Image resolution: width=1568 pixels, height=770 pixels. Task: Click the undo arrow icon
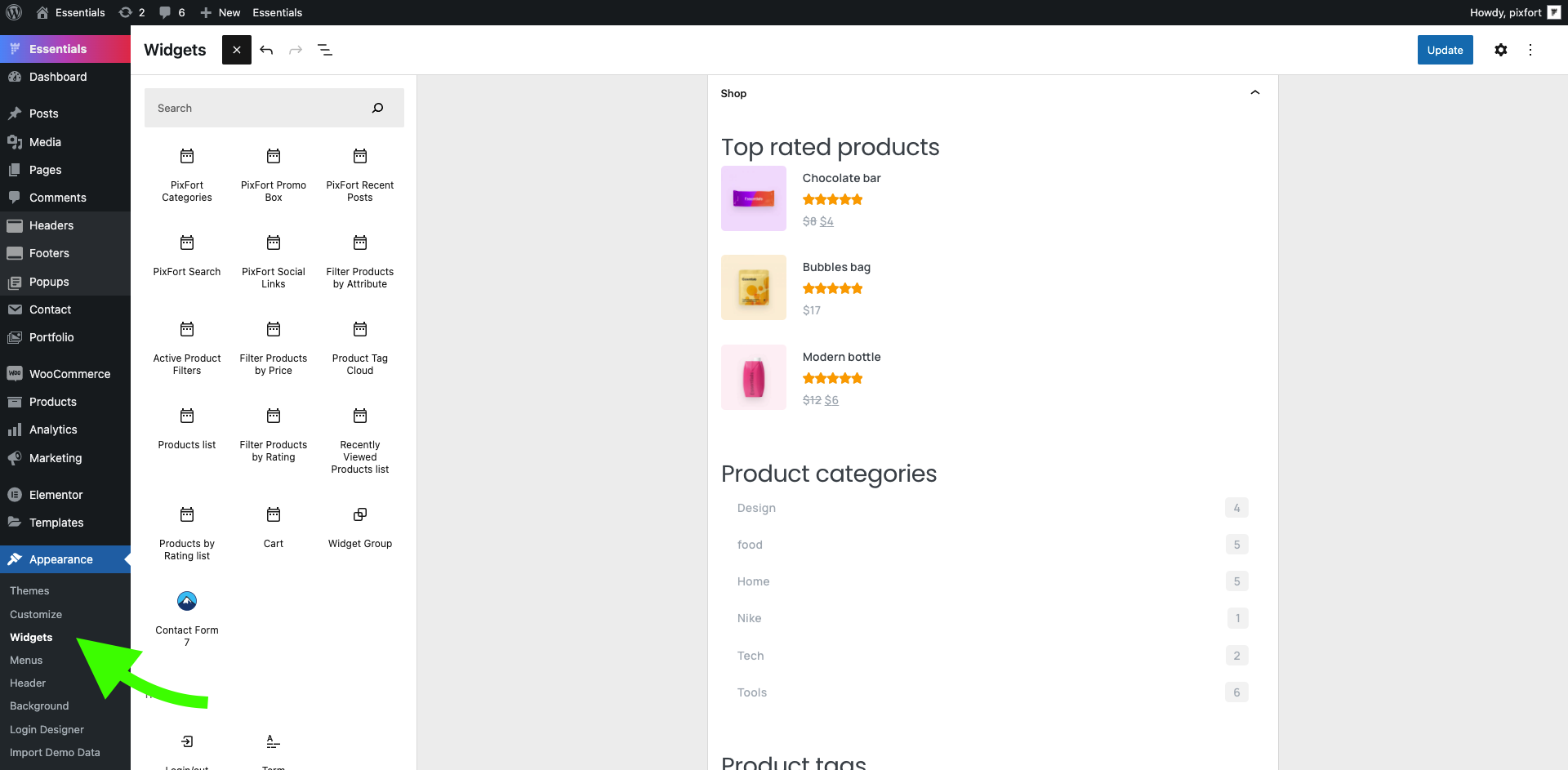point(266,50)
